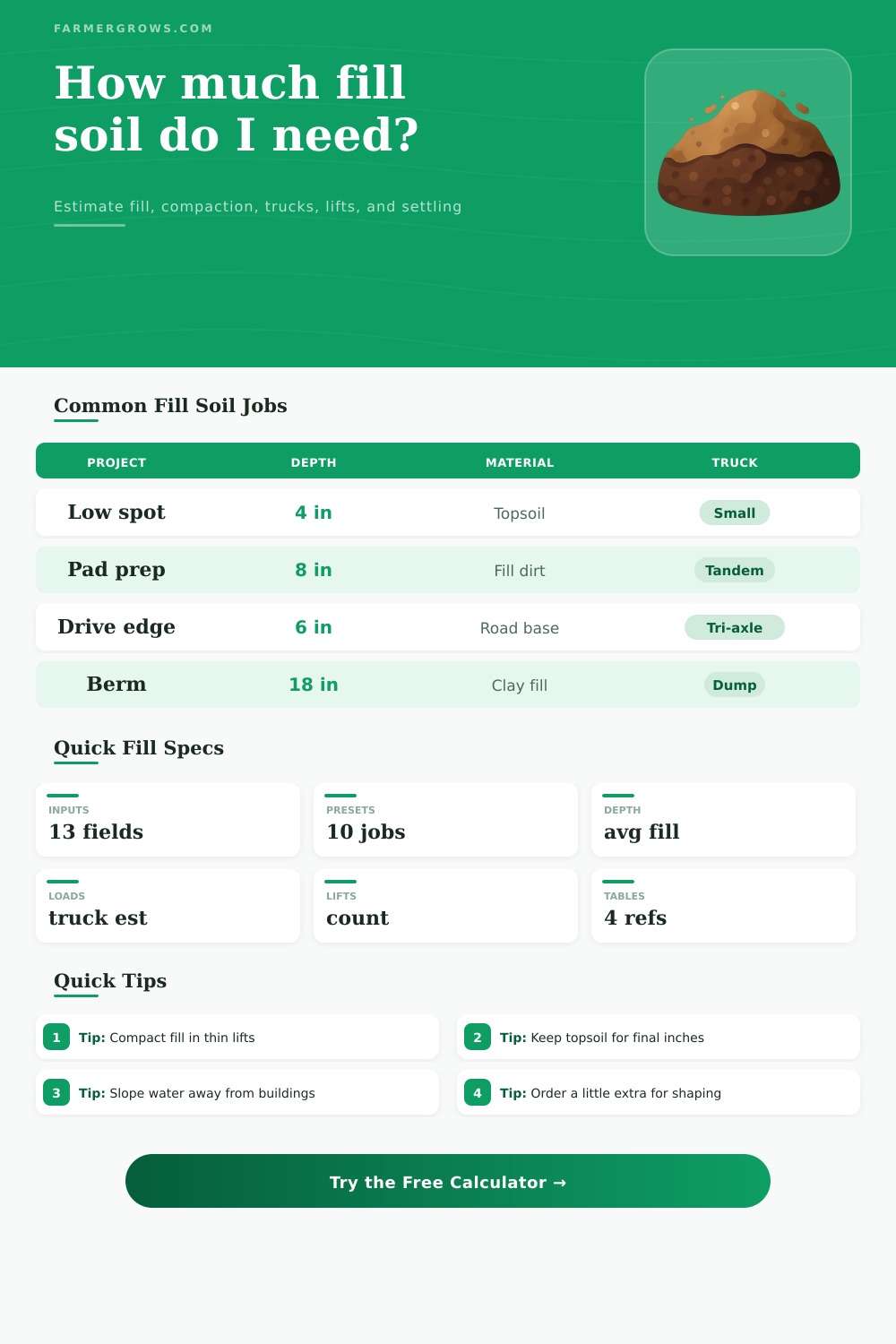Open the Tables 4 refs card

click(x=723, y=906)
